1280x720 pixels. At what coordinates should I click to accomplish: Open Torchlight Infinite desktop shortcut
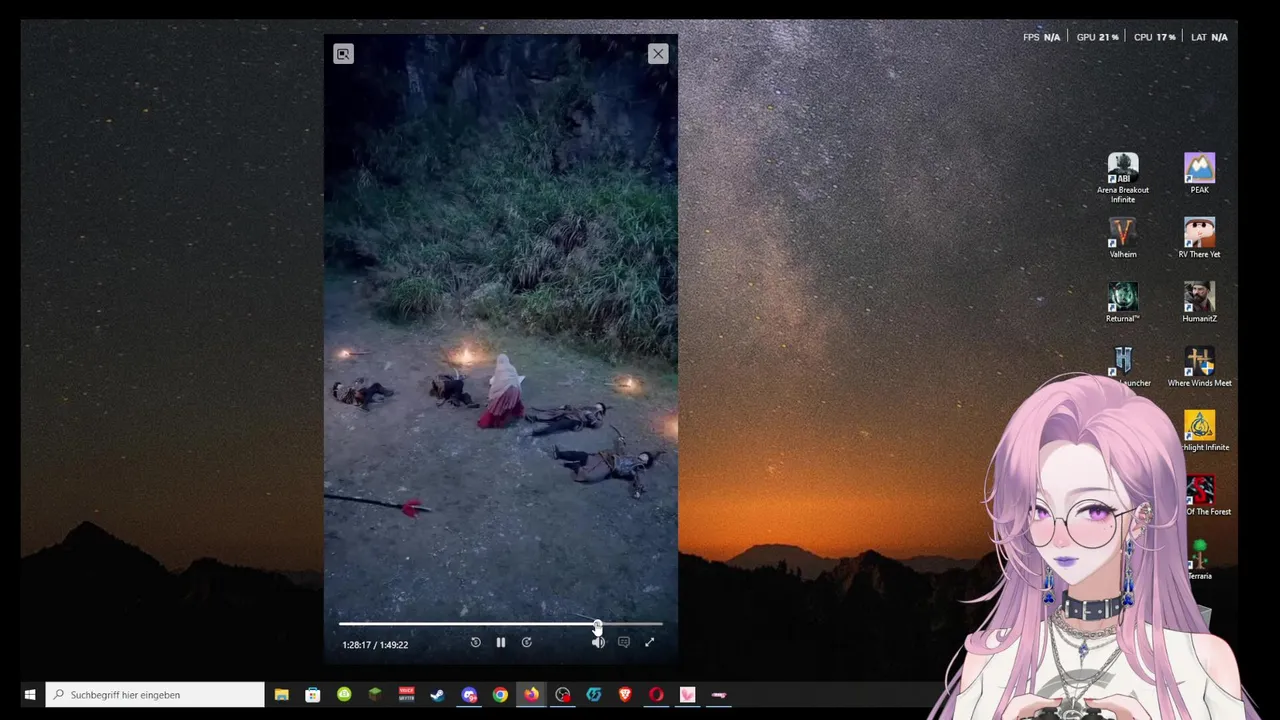pos(1199,431)
